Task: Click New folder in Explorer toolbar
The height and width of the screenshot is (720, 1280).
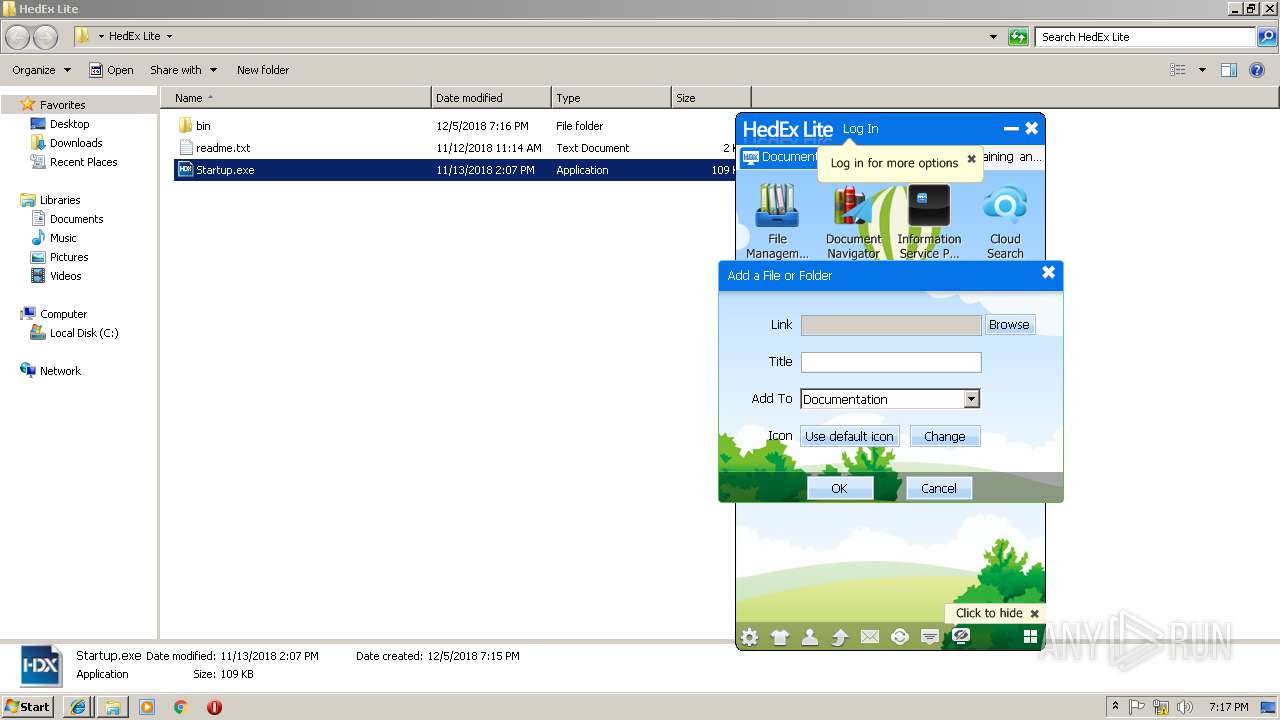Action: pyautogui.click(x=263, y=70)
